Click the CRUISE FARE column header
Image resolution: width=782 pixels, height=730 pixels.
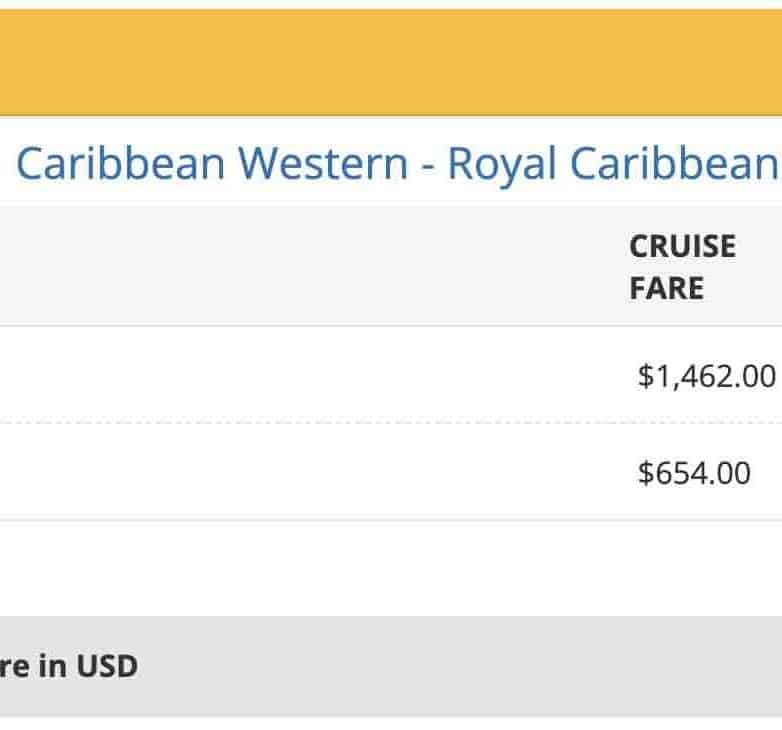tap(682, 267)
